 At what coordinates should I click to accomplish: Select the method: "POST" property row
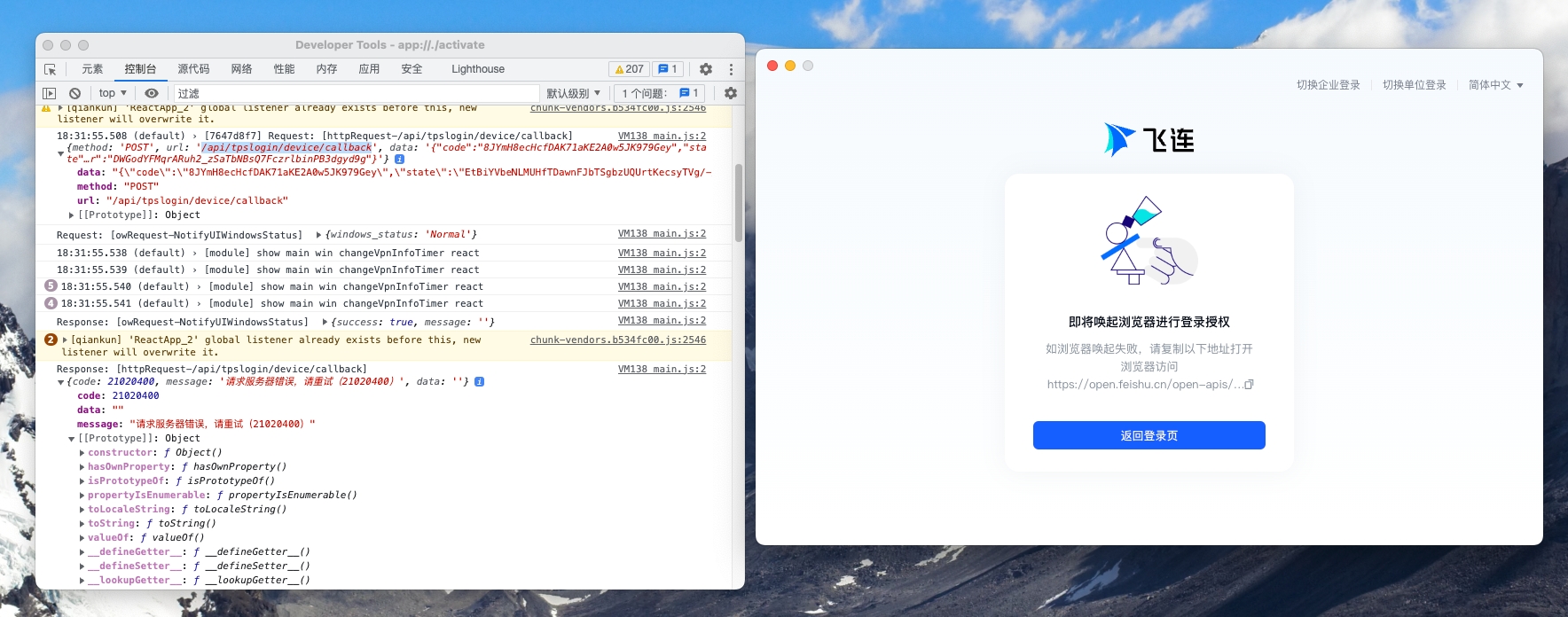(118, 187)
